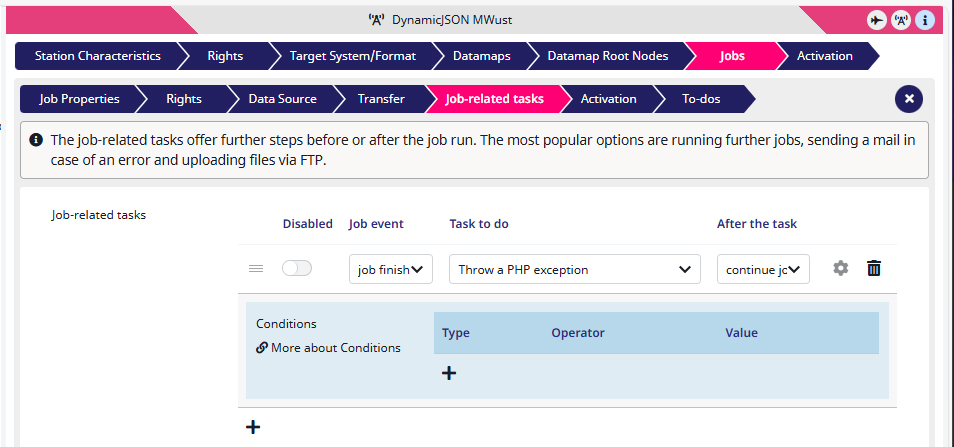Viewport: 954px width, 447px height.
Task: Select the Target System/Format step
Action: 352,56
